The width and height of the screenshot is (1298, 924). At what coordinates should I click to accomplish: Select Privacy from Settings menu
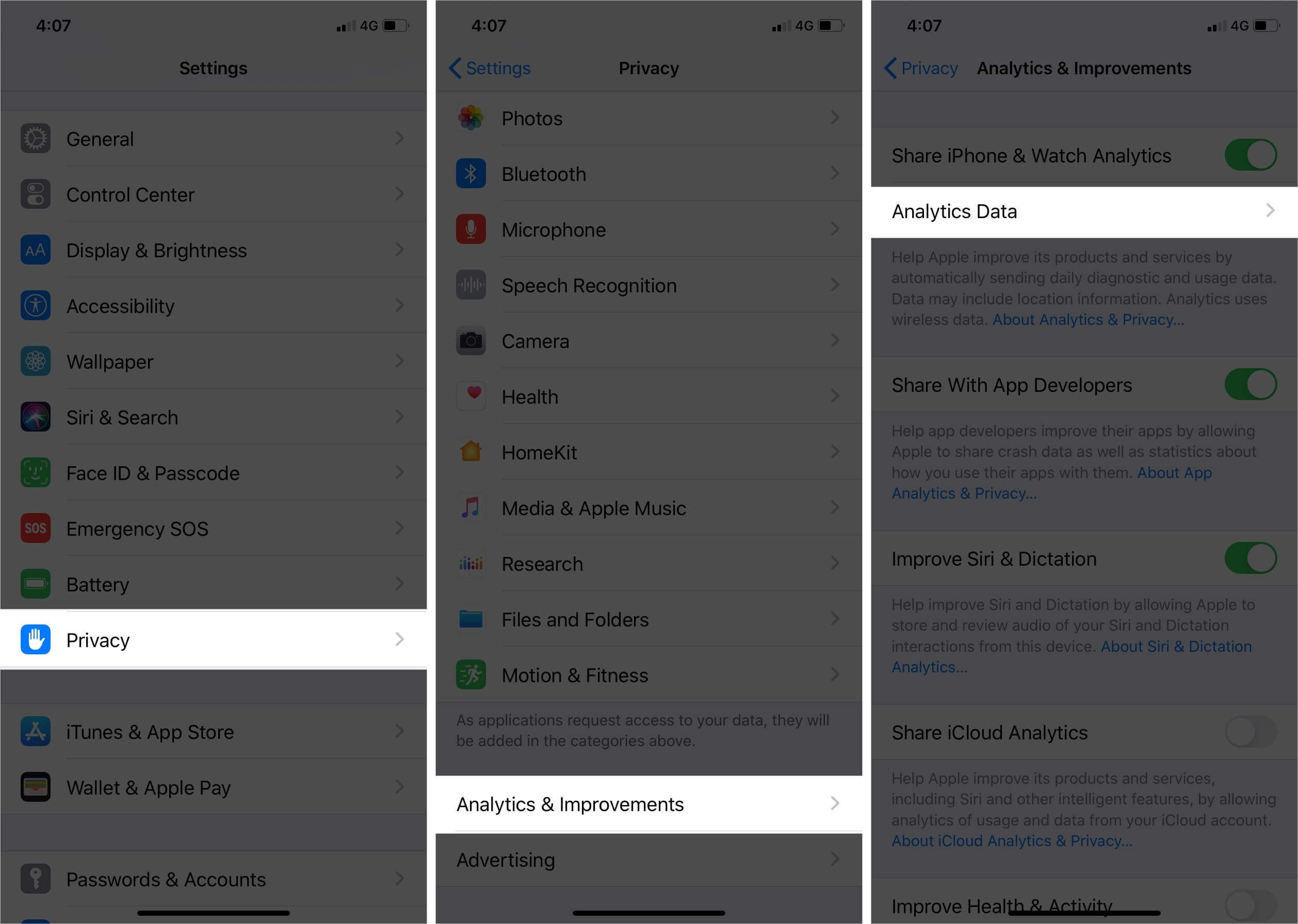214,640
